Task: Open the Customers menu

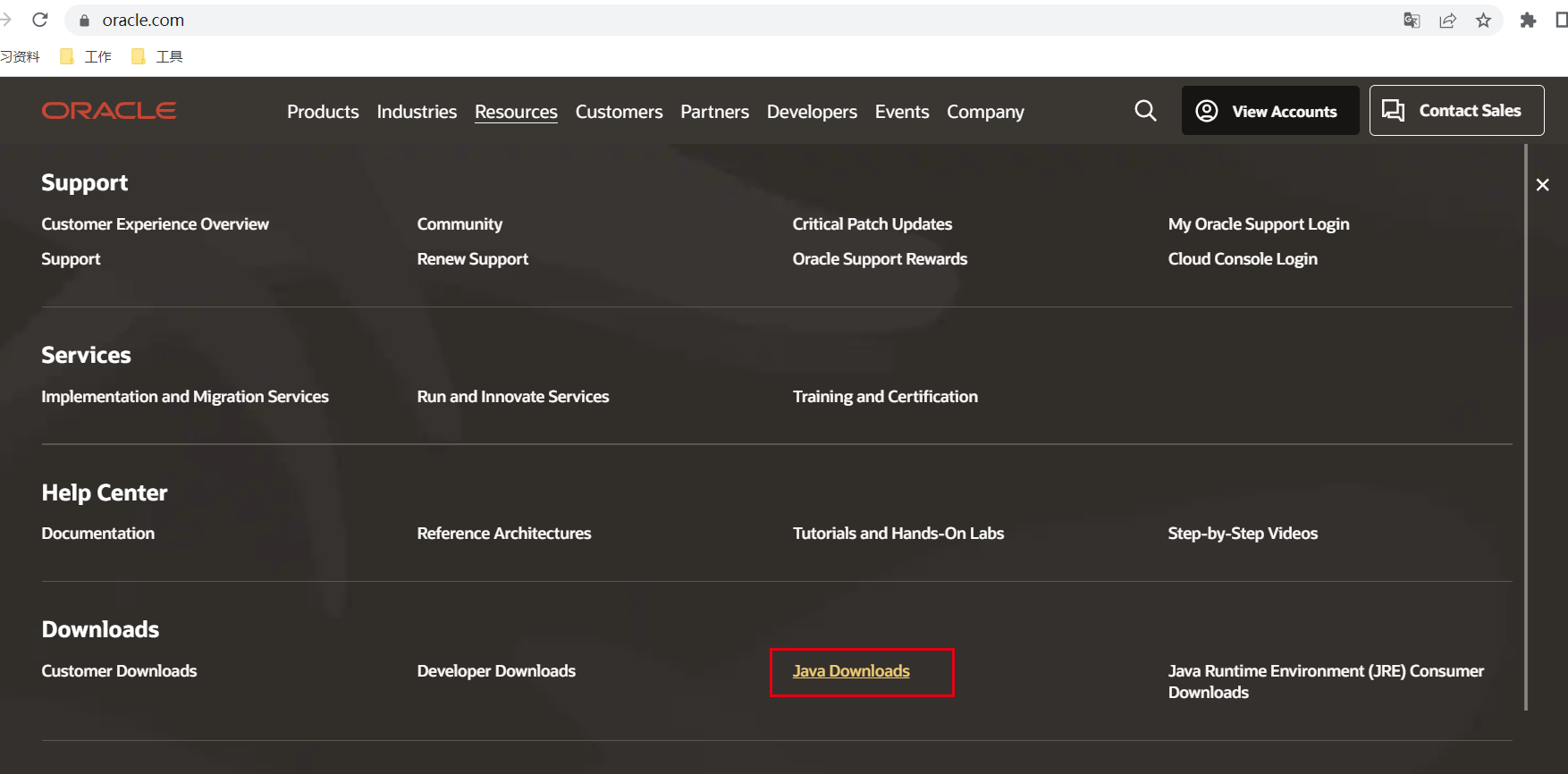Action: 619,112
